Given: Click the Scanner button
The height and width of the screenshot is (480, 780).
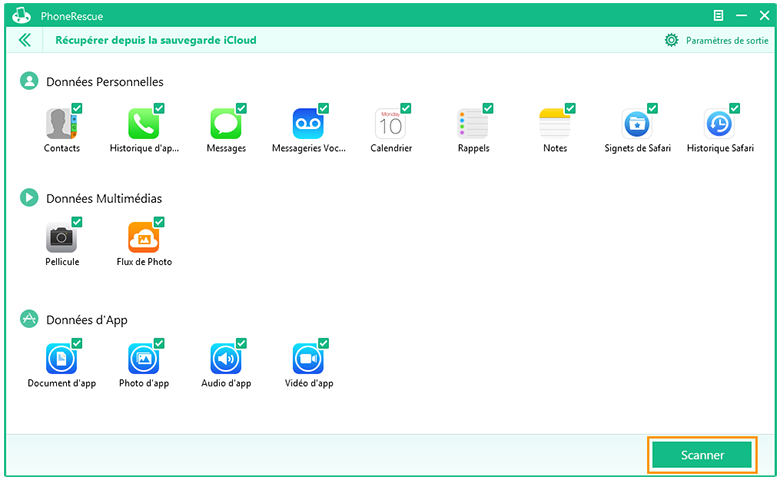Looking at the screenshot, I should pyautogui.click(x=702, y=455).
